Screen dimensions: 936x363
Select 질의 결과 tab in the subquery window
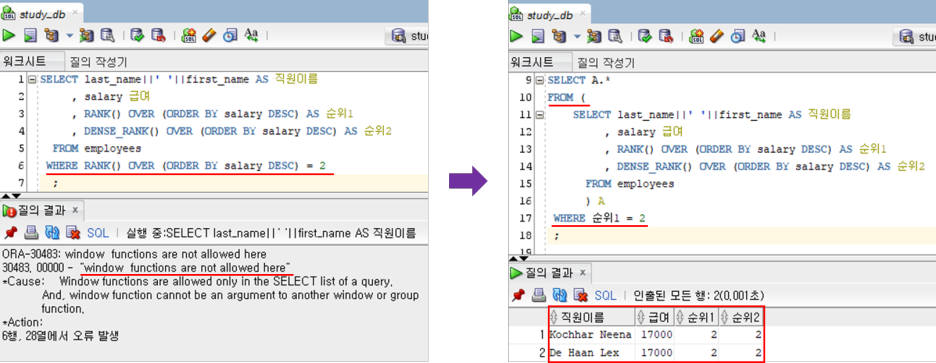(550, 273)
